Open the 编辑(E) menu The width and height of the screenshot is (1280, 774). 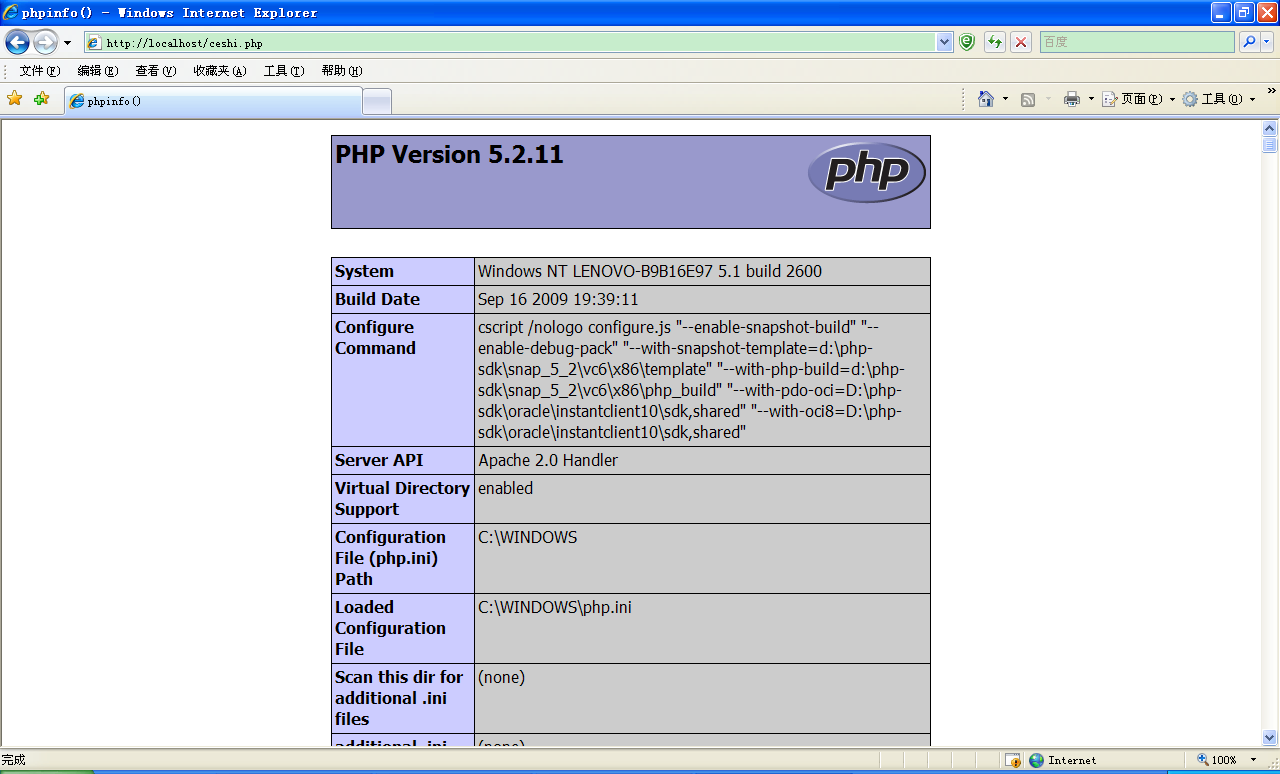(x=98, y=71)
